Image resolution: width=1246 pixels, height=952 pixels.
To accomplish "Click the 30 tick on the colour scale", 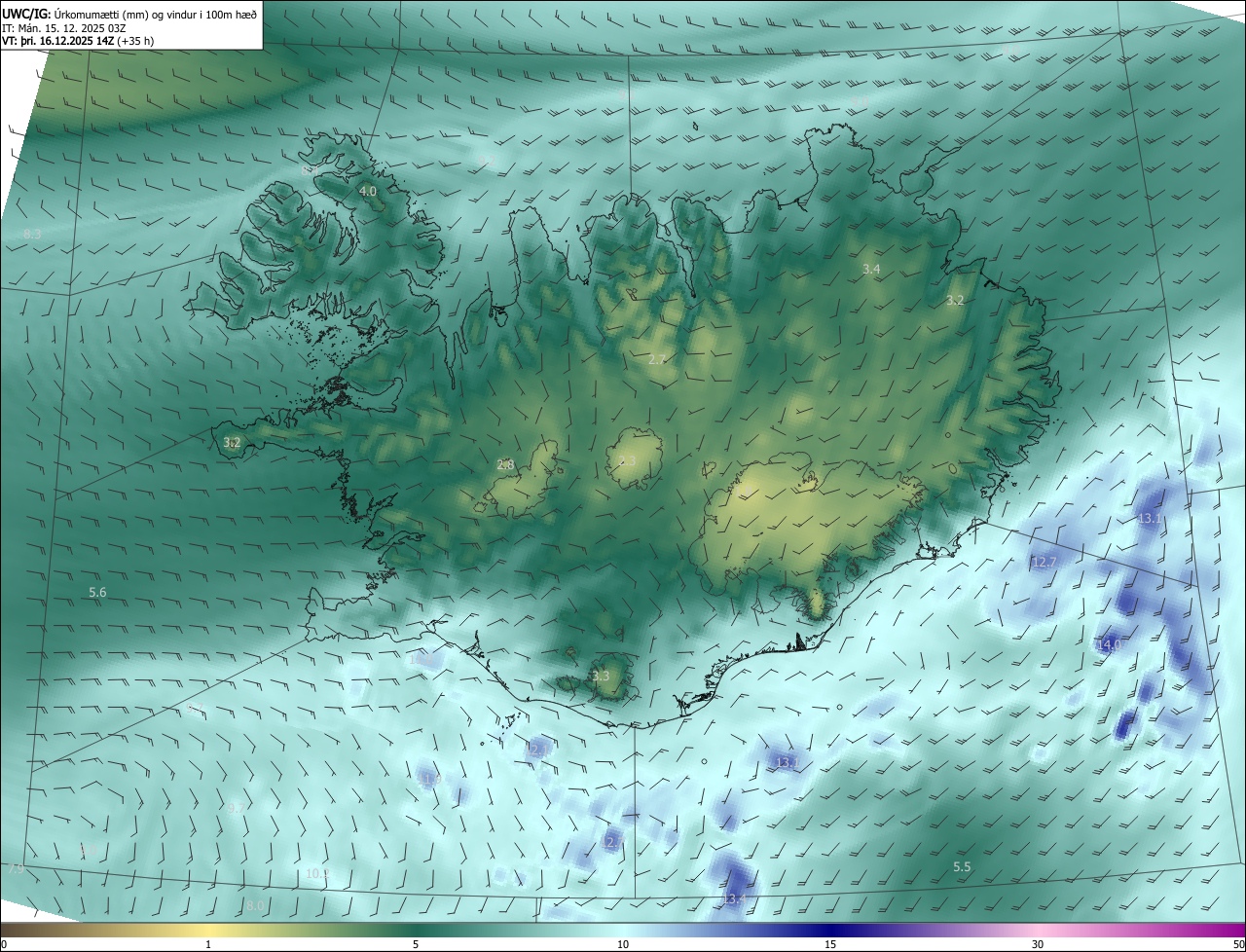I will [1038, 944].
